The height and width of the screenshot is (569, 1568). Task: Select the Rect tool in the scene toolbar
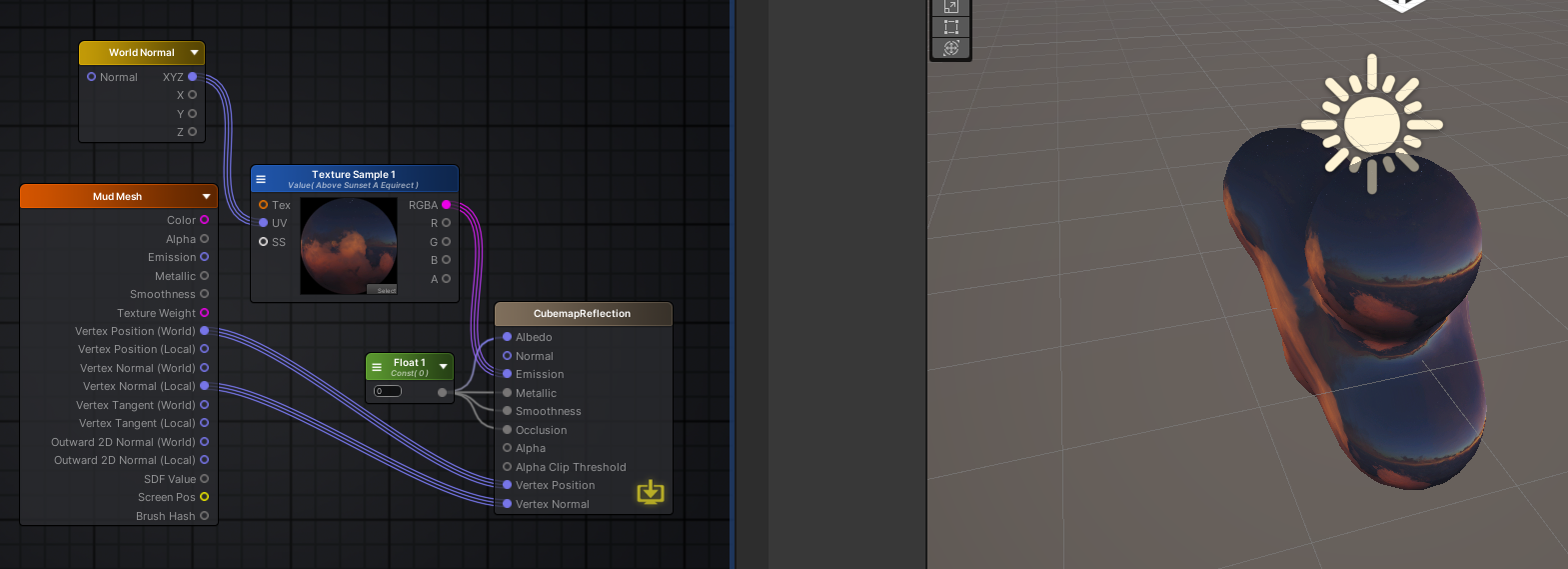(950, 27)
